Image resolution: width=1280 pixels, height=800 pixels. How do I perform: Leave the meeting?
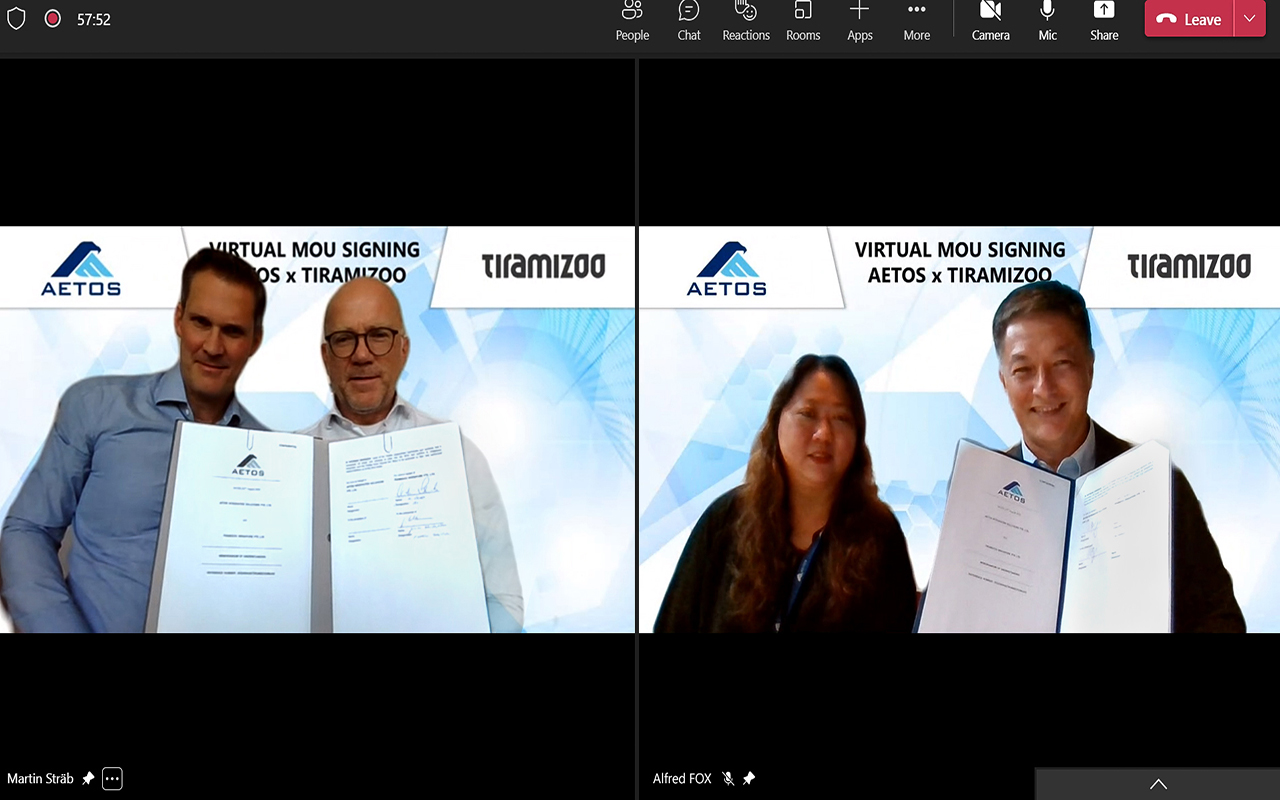click(x=1189, y=19)
